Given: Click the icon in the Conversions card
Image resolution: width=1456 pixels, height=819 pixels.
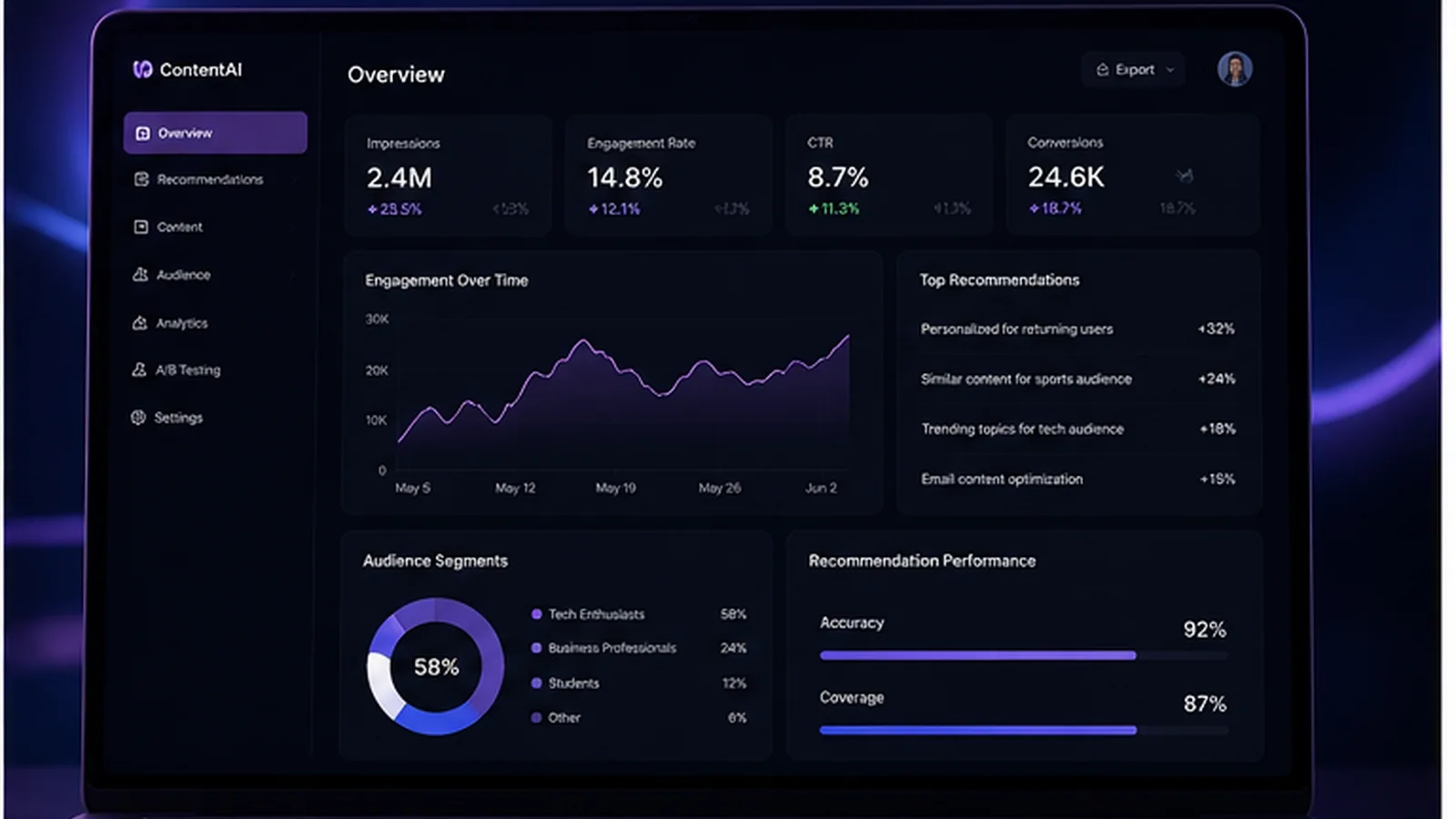Looking at the screenshot, I should click(1184, 176).
